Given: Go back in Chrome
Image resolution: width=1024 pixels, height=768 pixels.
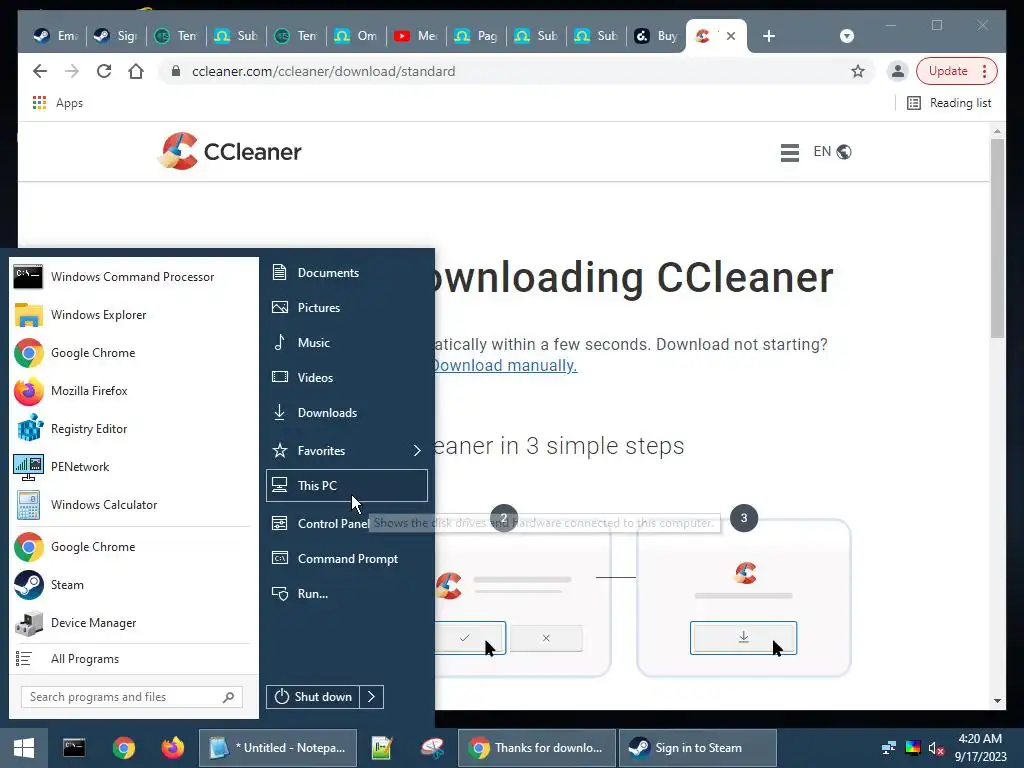Looking at the screenshot, I should pos(40,71).
